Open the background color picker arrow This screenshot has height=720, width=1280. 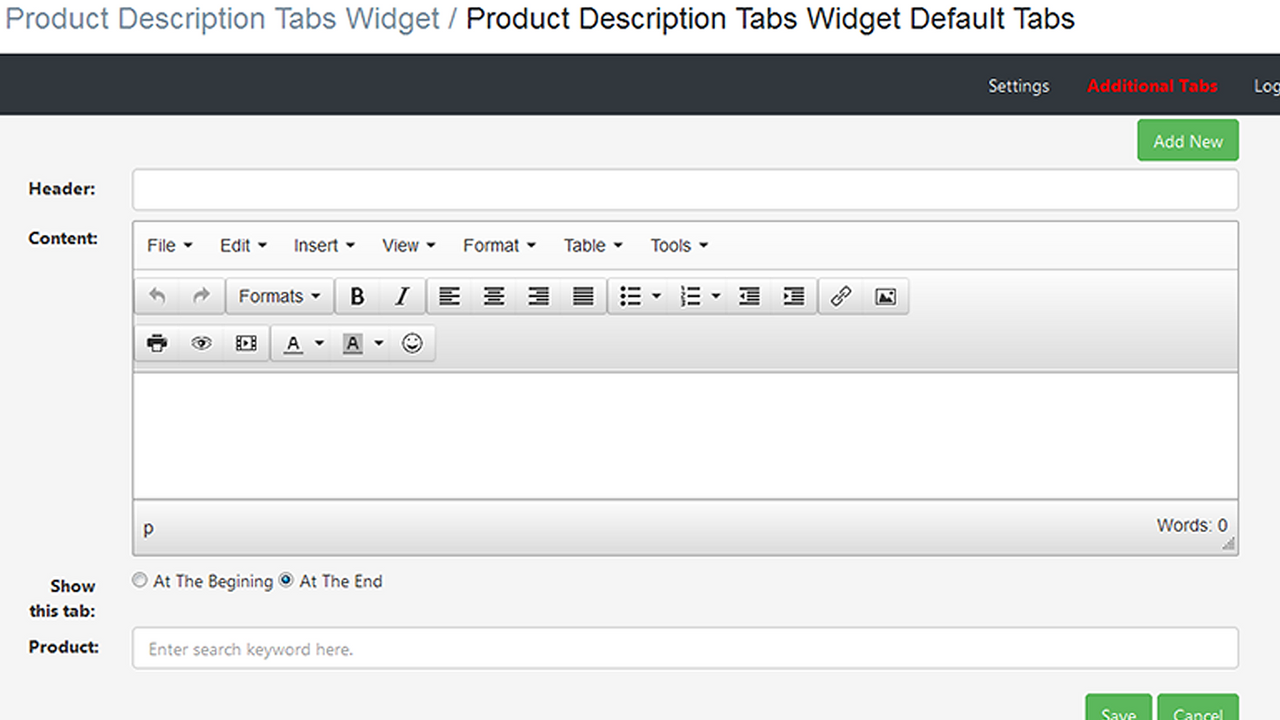(x=379, y=343)
